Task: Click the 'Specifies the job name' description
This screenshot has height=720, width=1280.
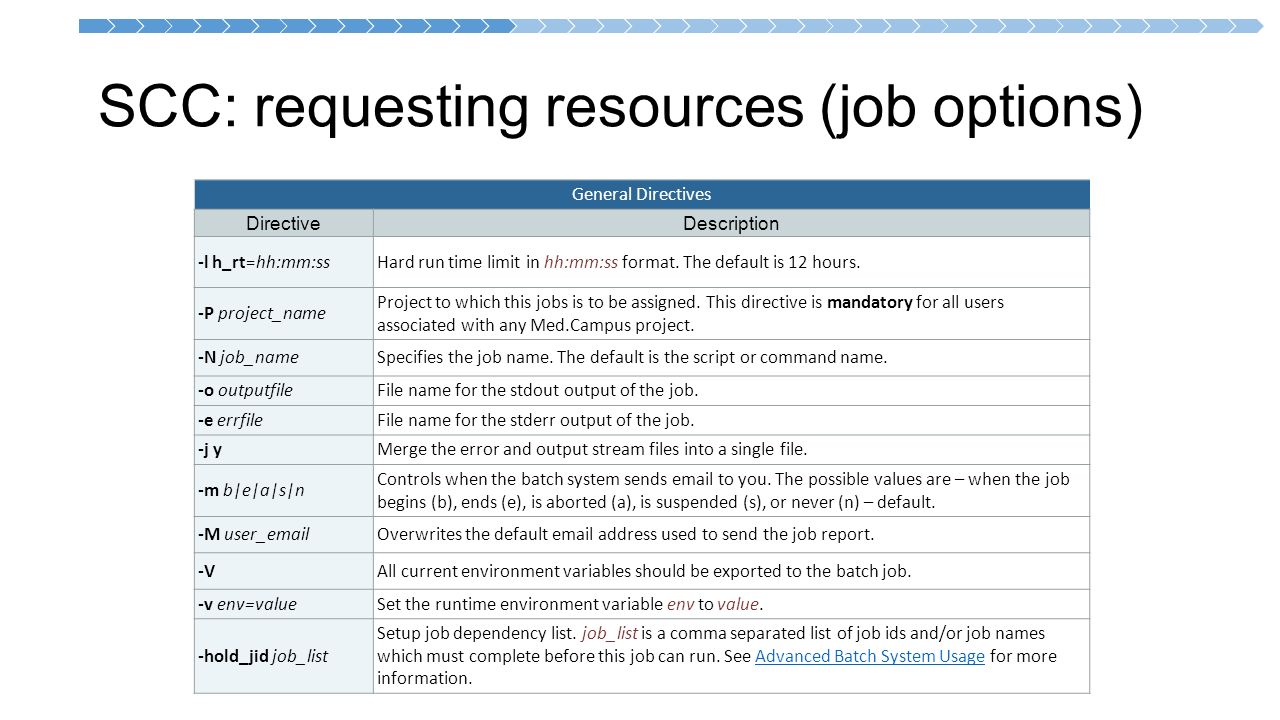Action: (x=731, y=357)
